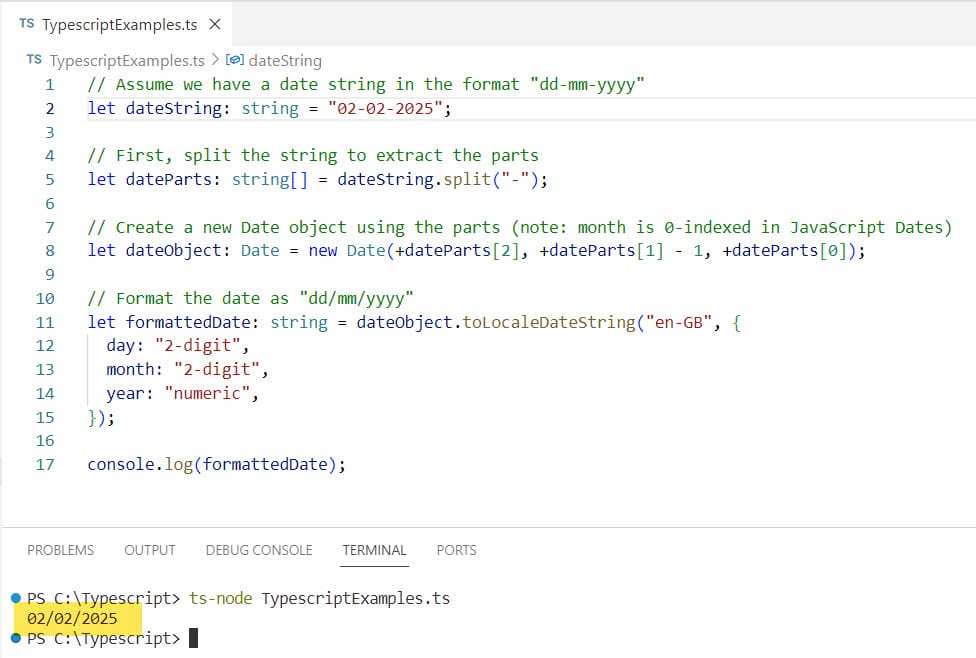Click the new Date constructor call
The image size is (976, 658).
586,251
